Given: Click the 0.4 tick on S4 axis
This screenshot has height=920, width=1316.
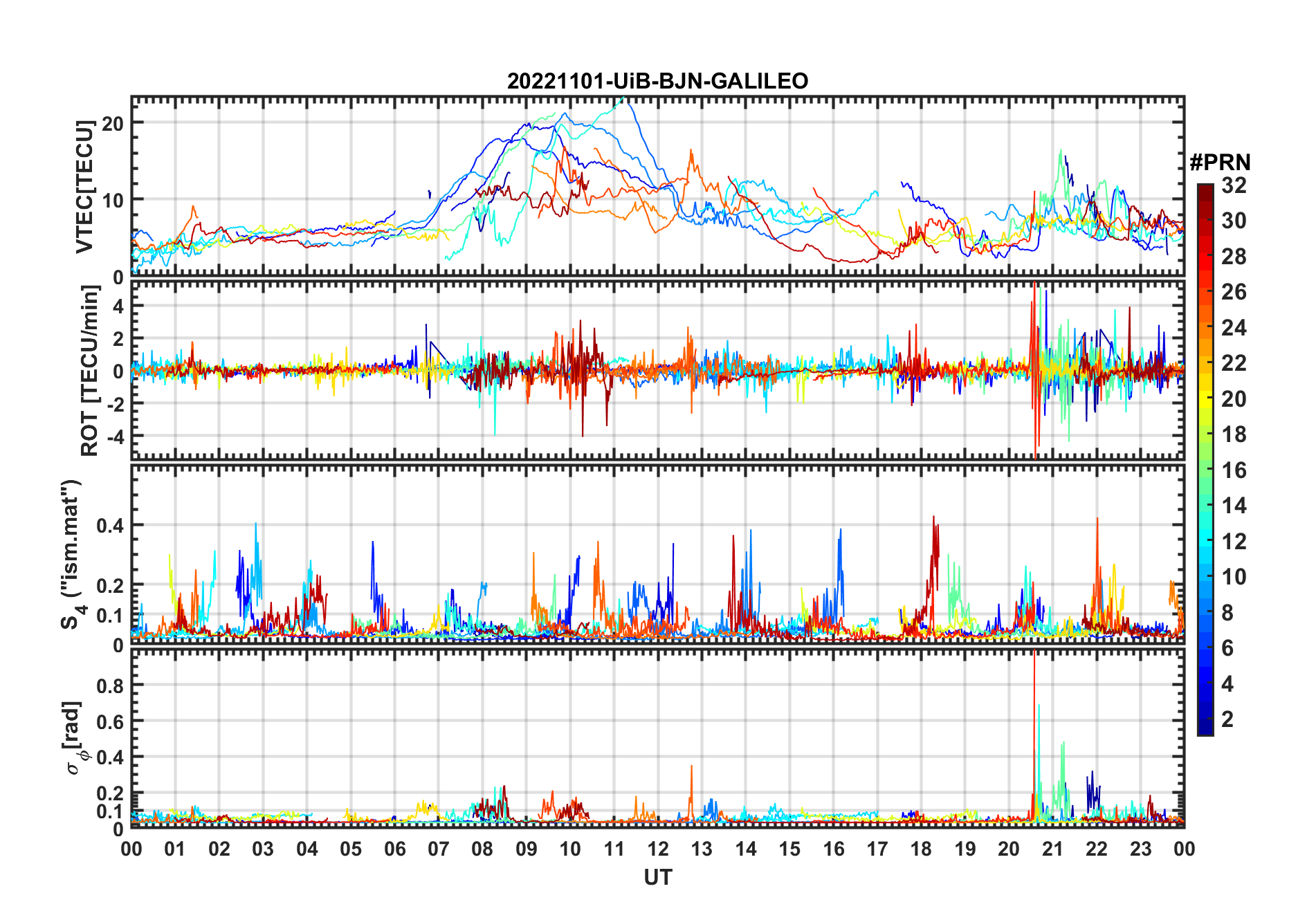Looking at the screenshot, I should (x=111, y=526).
